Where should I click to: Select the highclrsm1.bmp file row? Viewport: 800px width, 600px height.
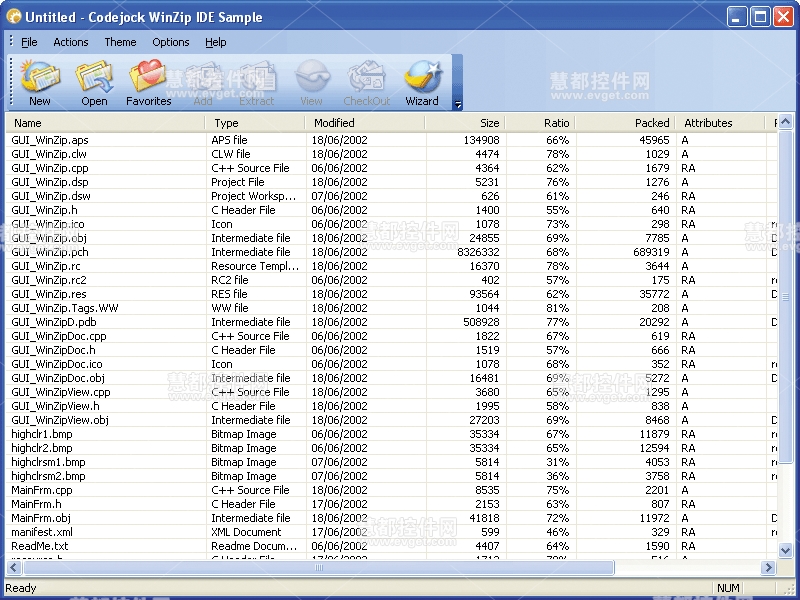392,462
